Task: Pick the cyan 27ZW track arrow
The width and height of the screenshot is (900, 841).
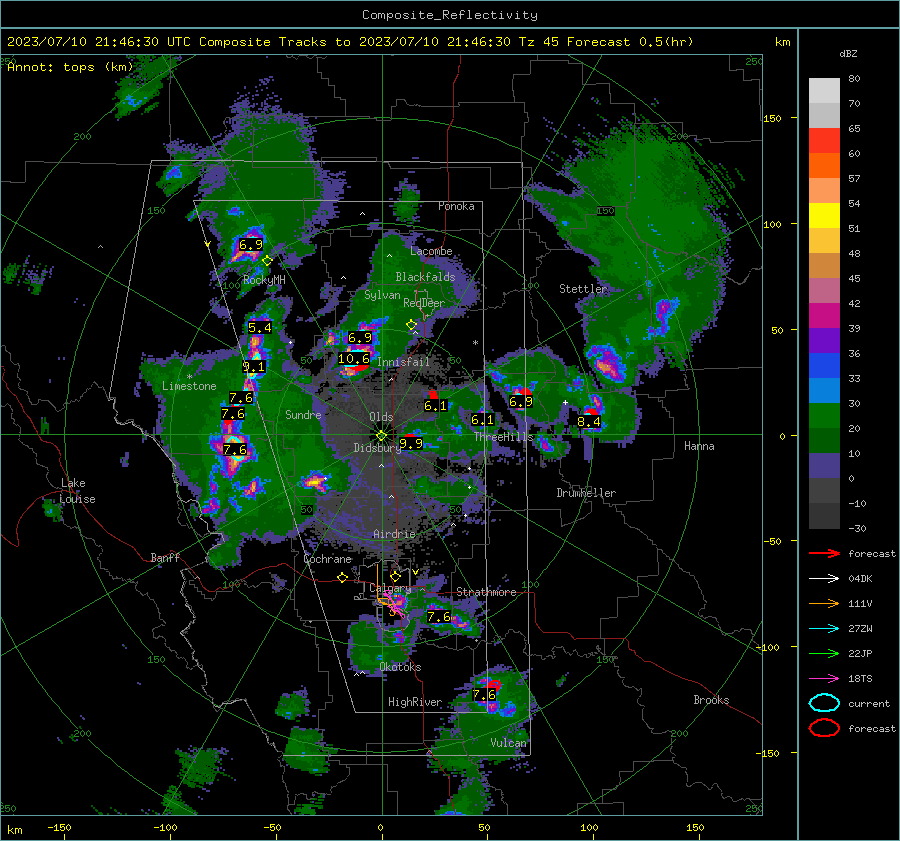Action: [x=824, y=629]
